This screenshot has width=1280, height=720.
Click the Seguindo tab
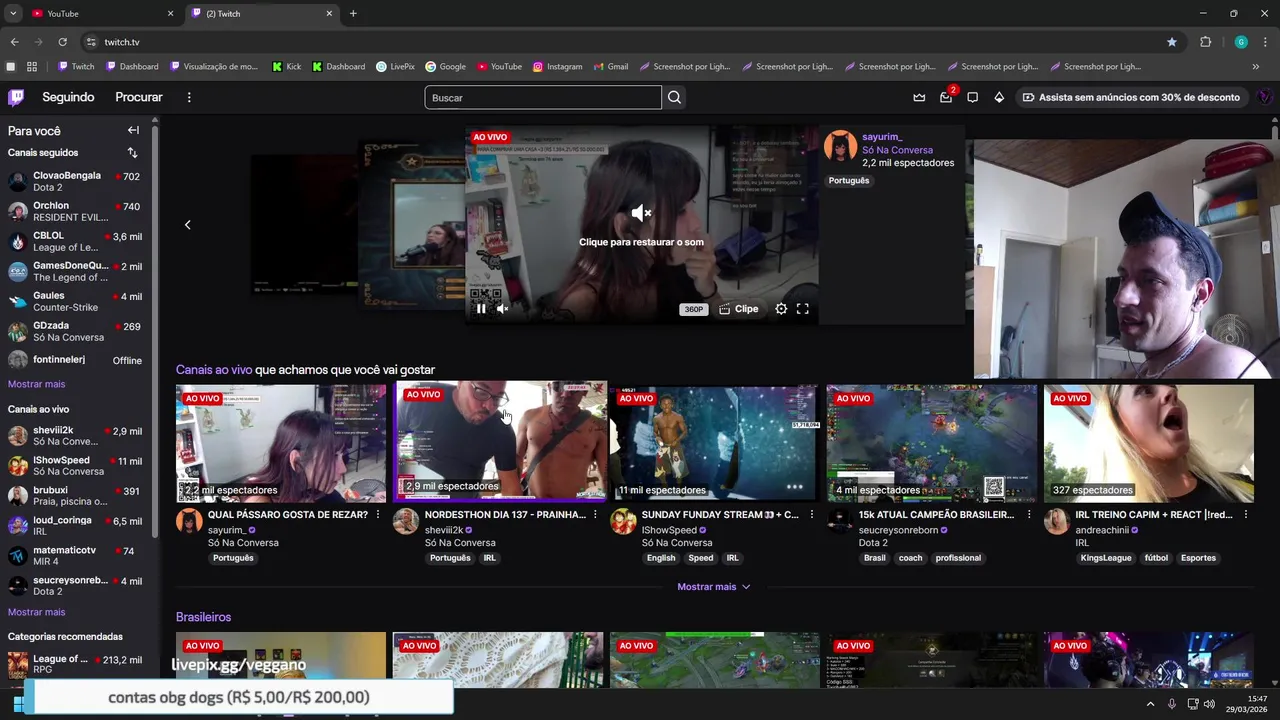click(x=68, y=97)
